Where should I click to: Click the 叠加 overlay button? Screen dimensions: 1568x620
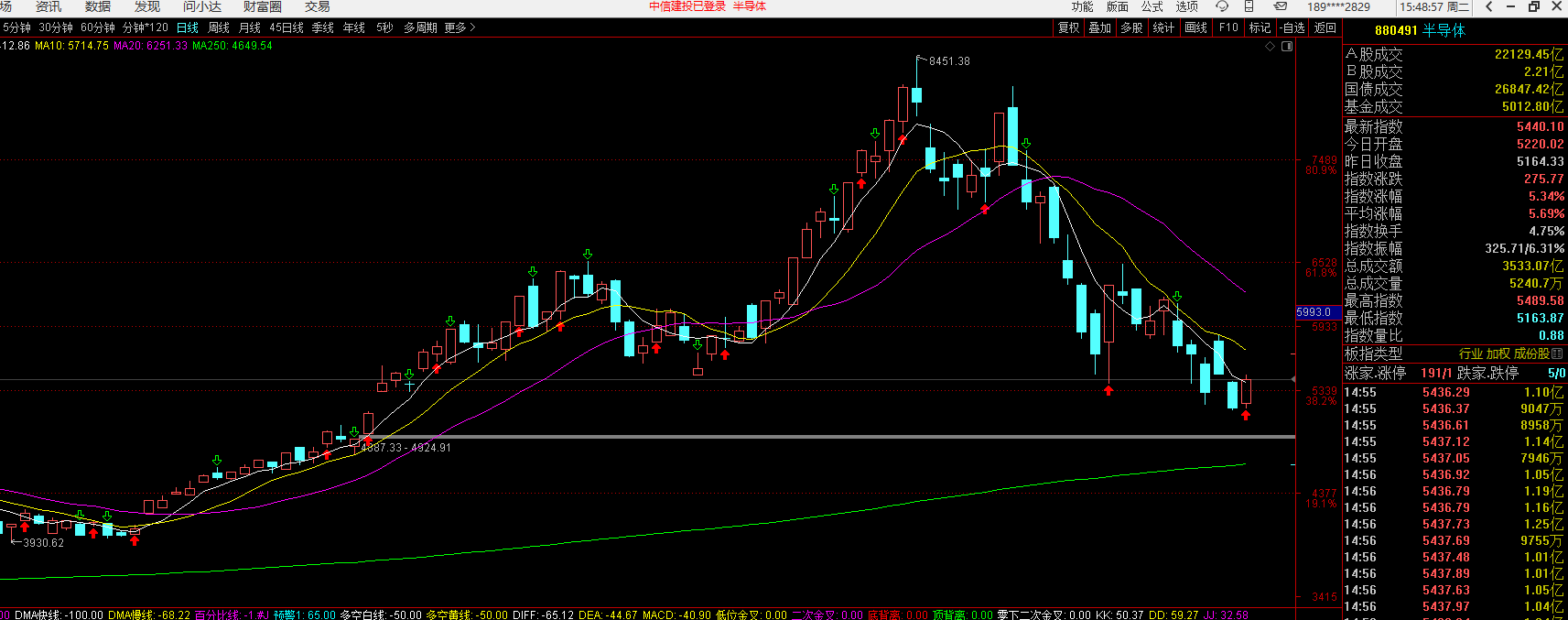[1099, 27]
